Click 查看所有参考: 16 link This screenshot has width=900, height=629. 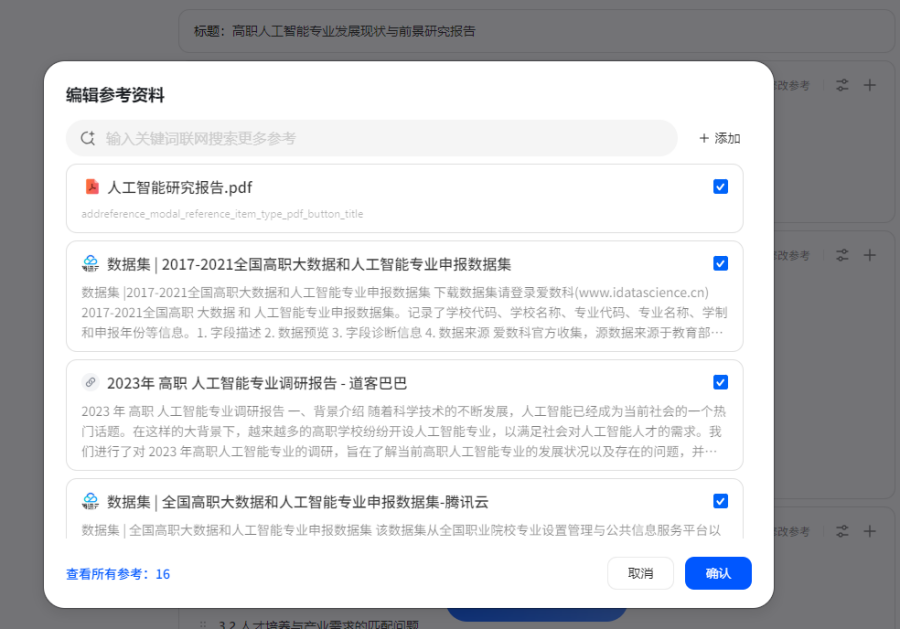click(118, 574)
